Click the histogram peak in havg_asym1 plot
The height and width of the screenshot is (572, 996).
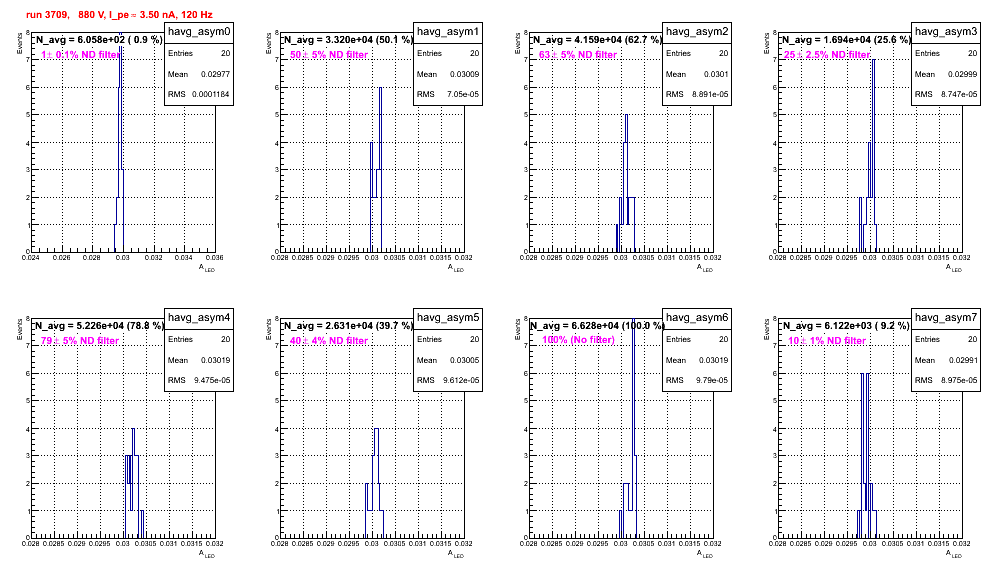(380, 89)
